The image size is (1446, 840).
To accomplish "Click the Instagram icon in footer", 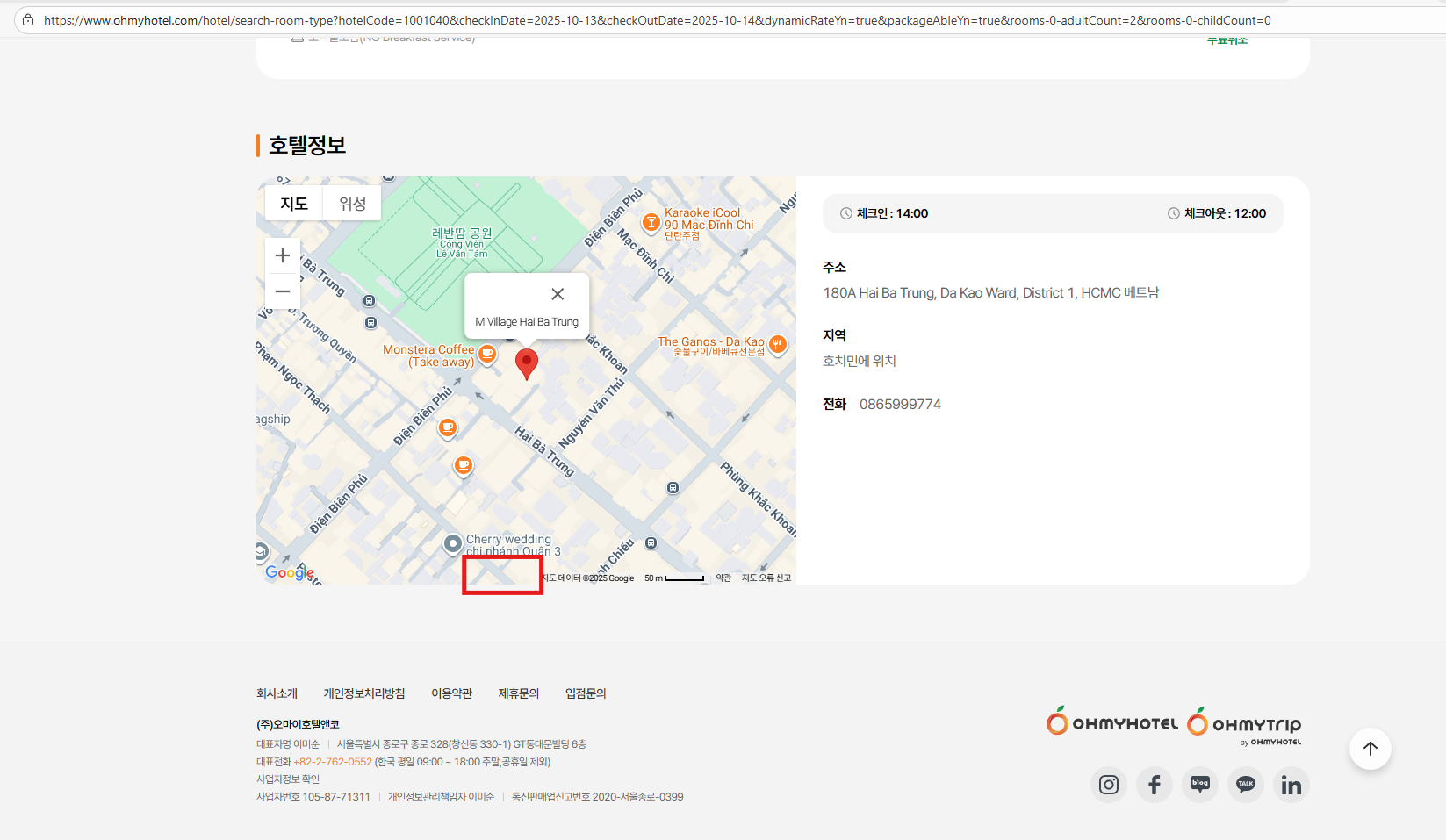I will click(x=1109, y=785).
